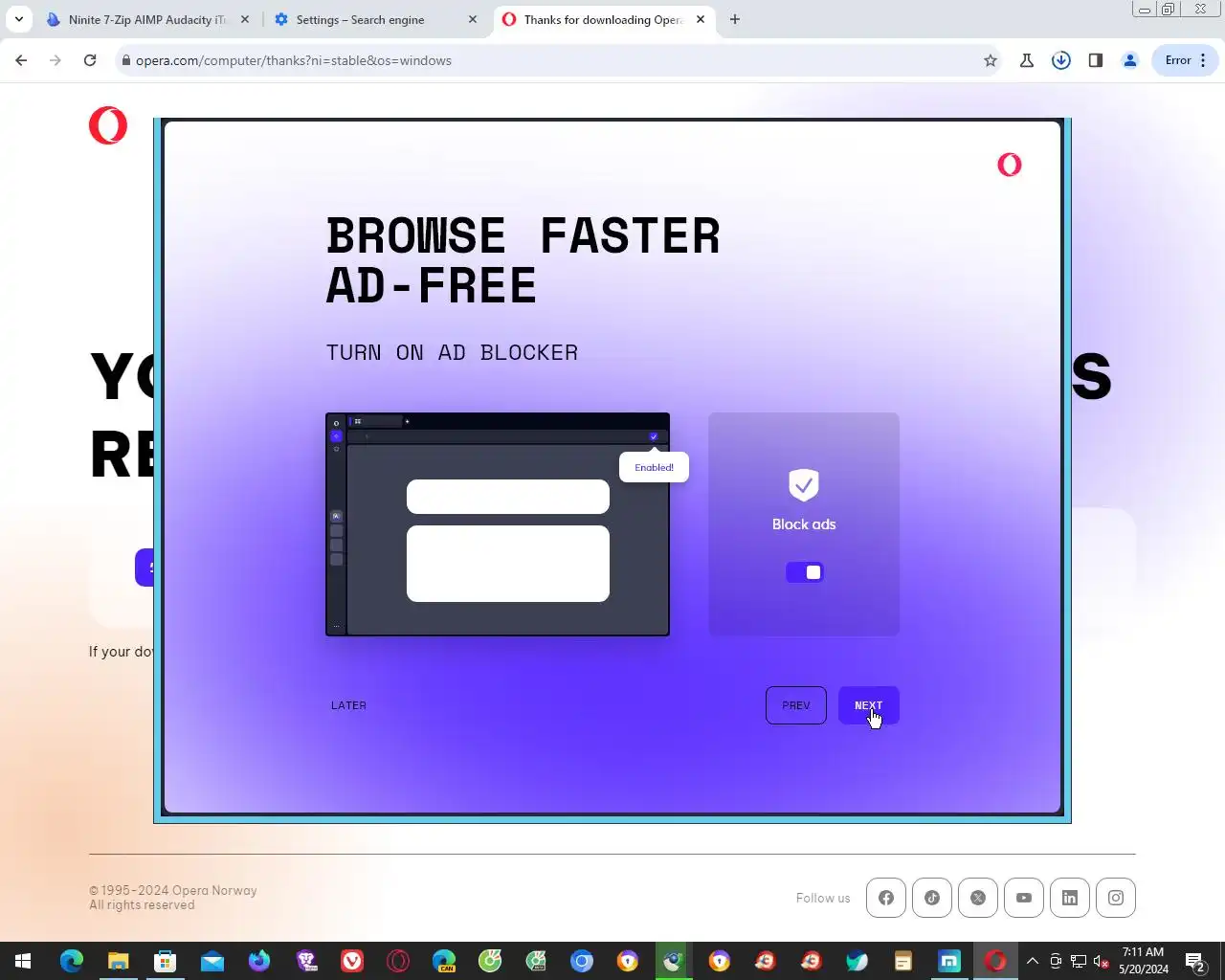The width and height of the screenshot is (1225, 980).
Task: Launch Firefox from the taskbar
Action: point(259,961)
